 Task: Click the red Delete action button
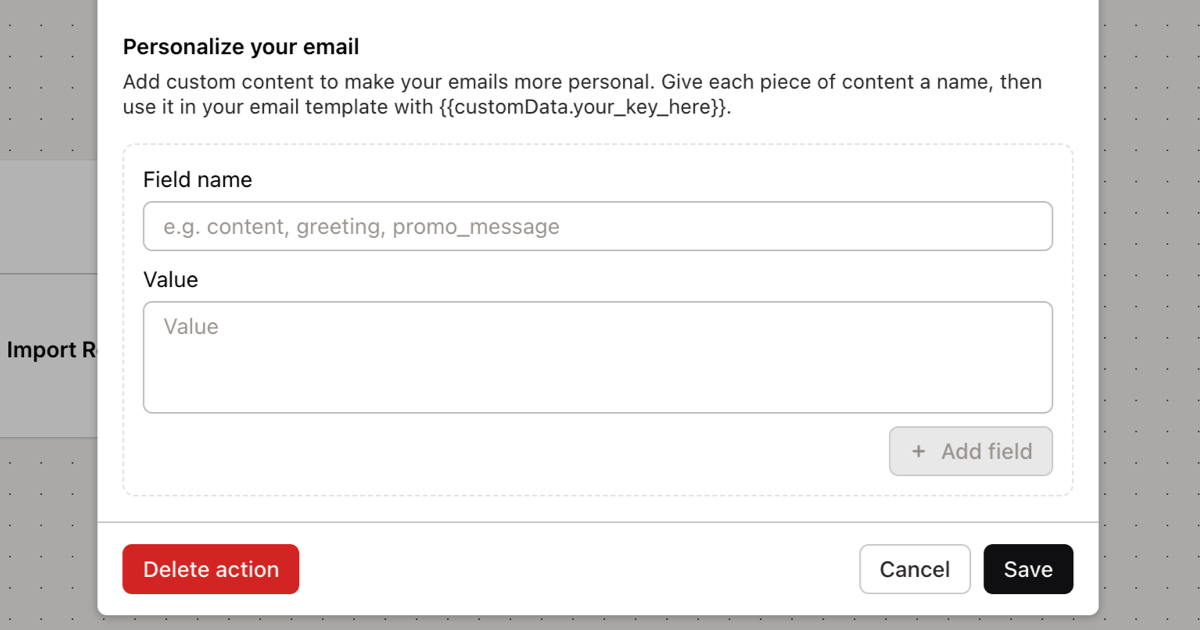coord(210,569)
